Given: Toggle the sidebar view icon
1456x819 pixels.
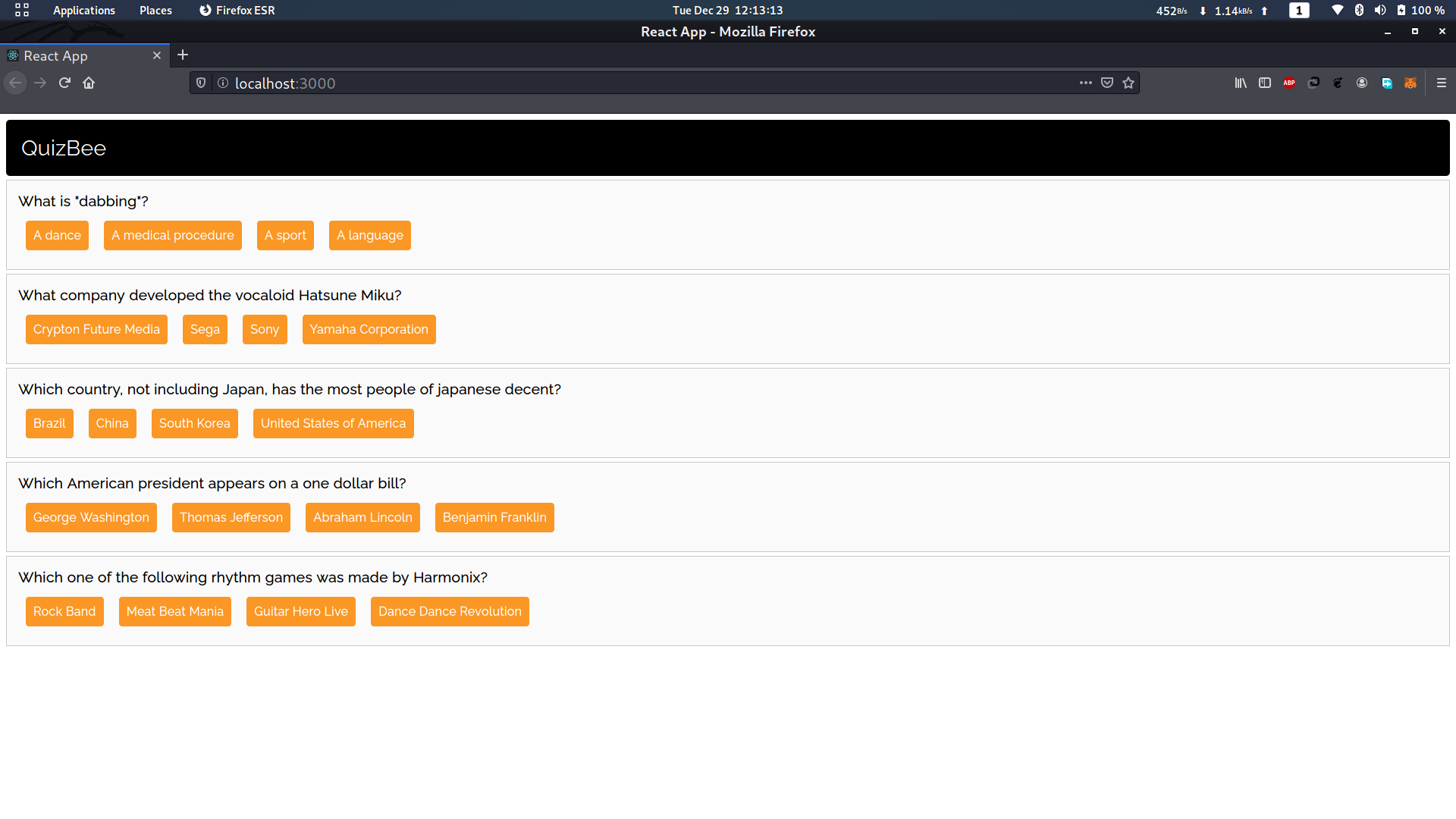Looking at the screenshot, I should [x=1265, y=83].
